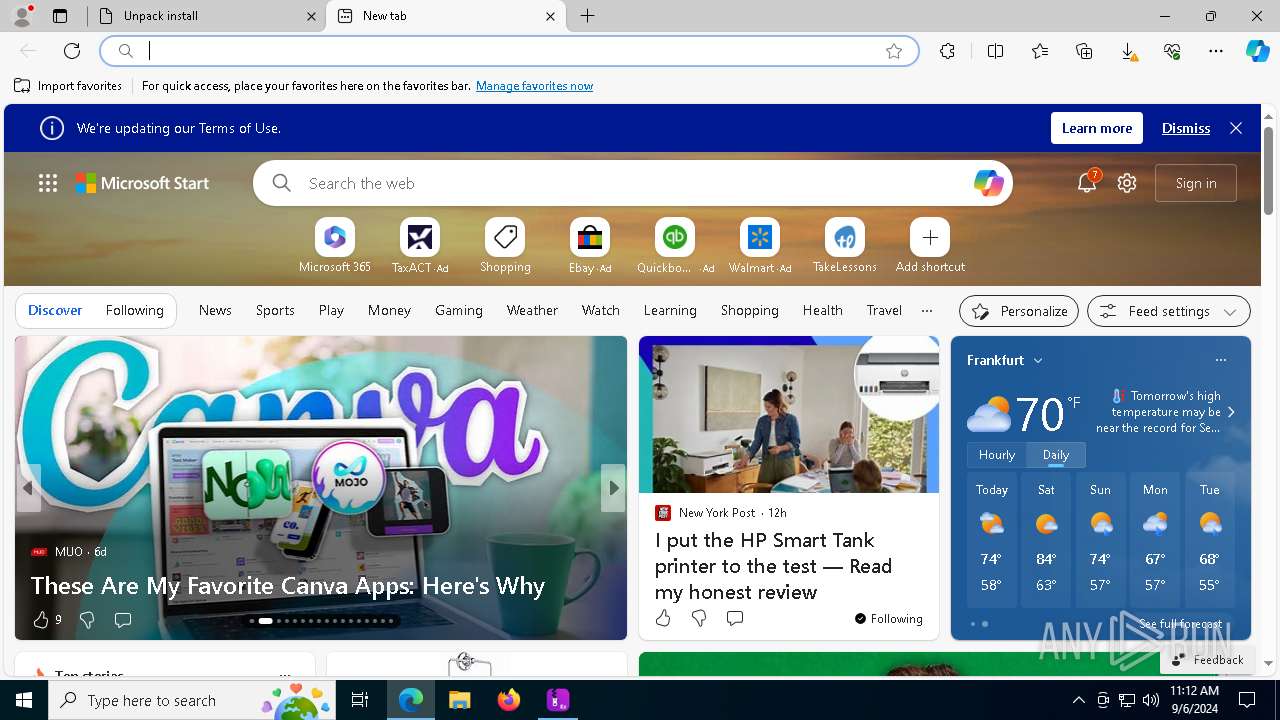Switch weather forecast to Daily
The width and height of the screenshot is (1280, 720).
point(1056,455)
